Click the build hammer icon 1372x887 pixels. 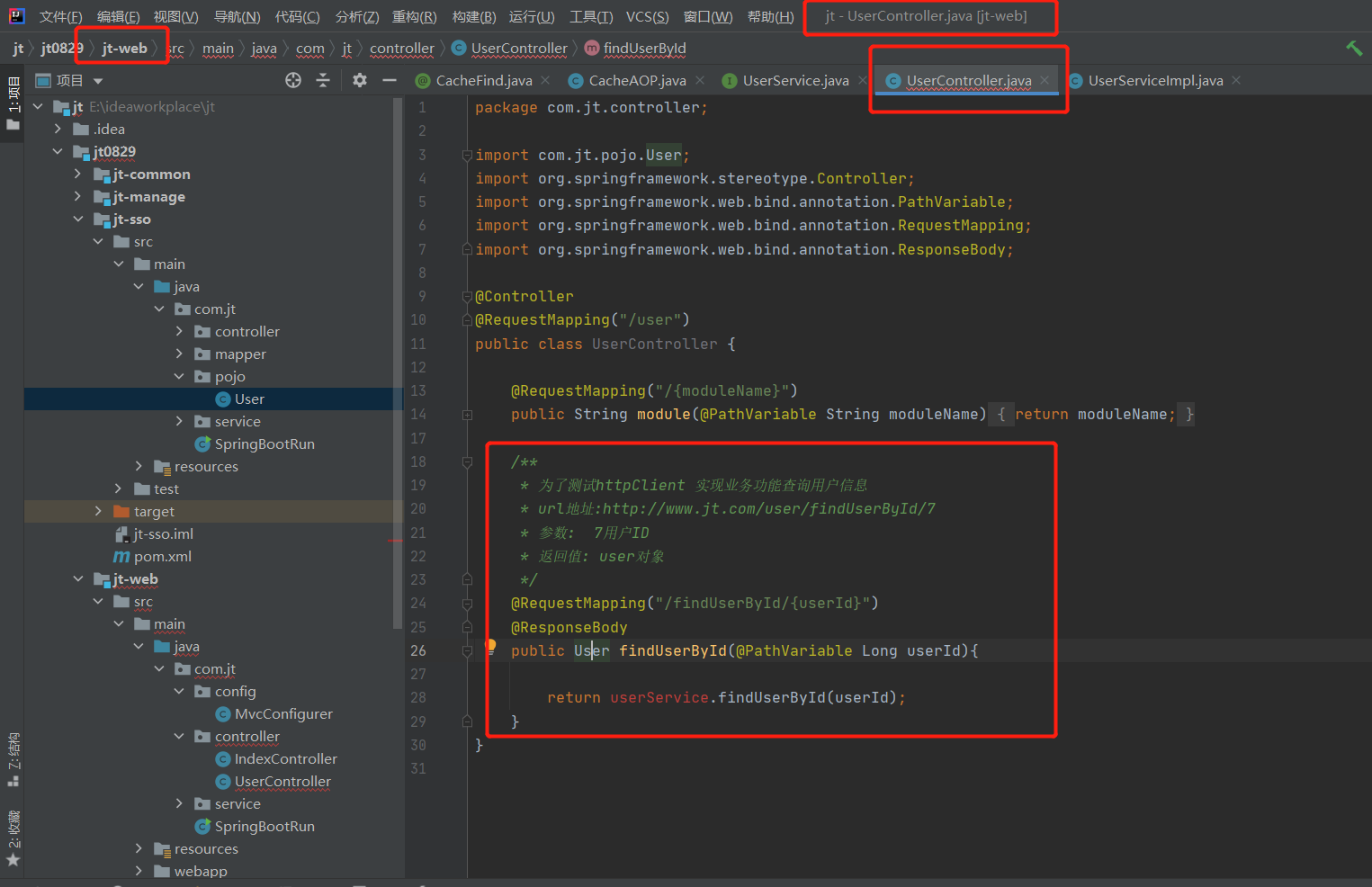pyautogui.click(x=1354, y=48)
